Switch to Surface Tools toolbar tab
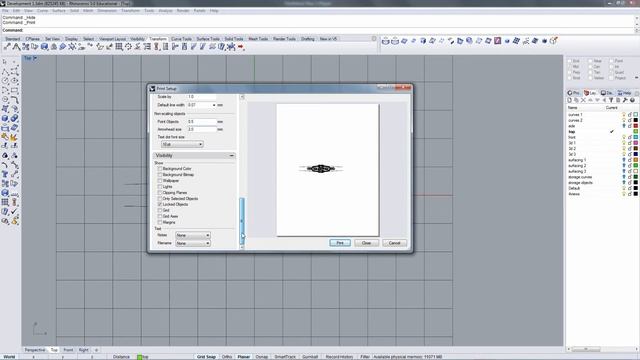This screenshot has height=360, width=640. click(208, 39)
